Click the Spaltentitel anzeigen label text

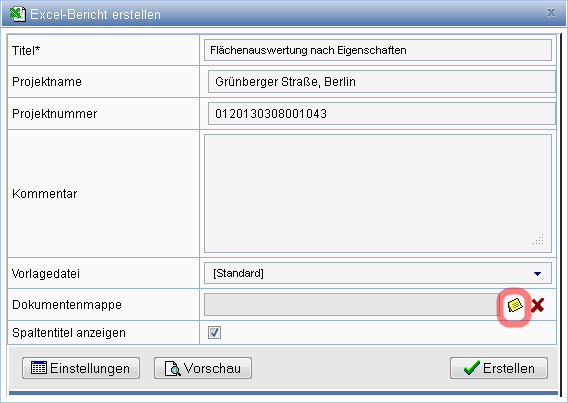69,333
